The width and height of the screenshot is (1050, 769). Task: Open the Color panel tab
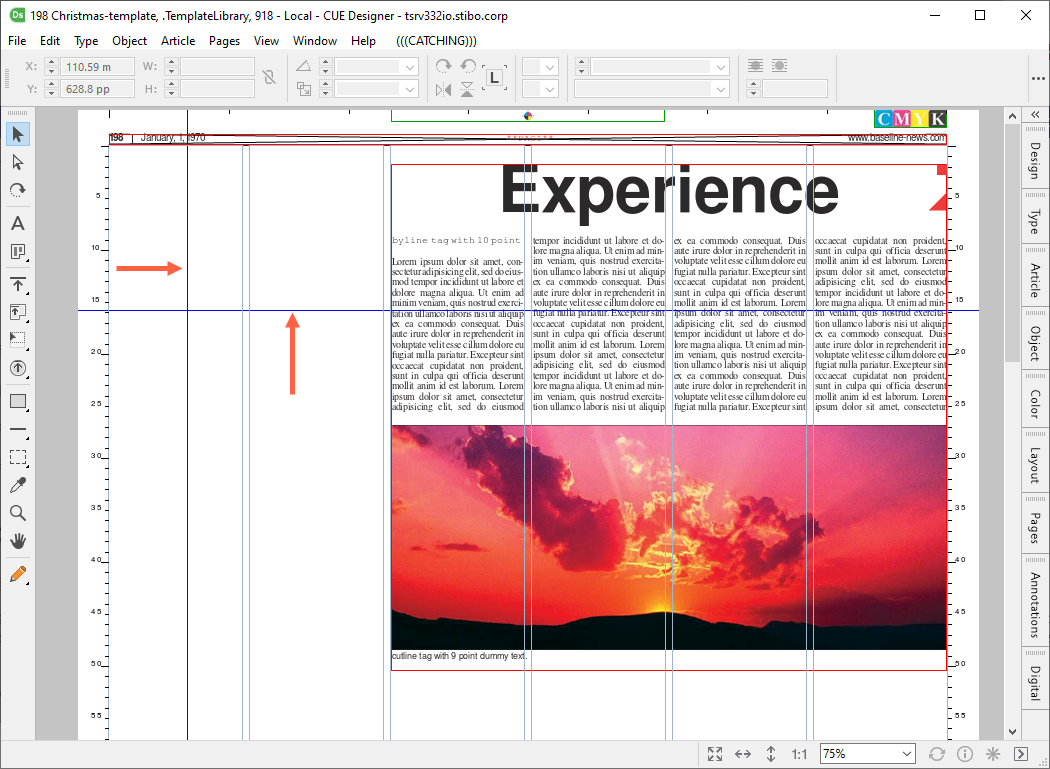(1035, 412)
